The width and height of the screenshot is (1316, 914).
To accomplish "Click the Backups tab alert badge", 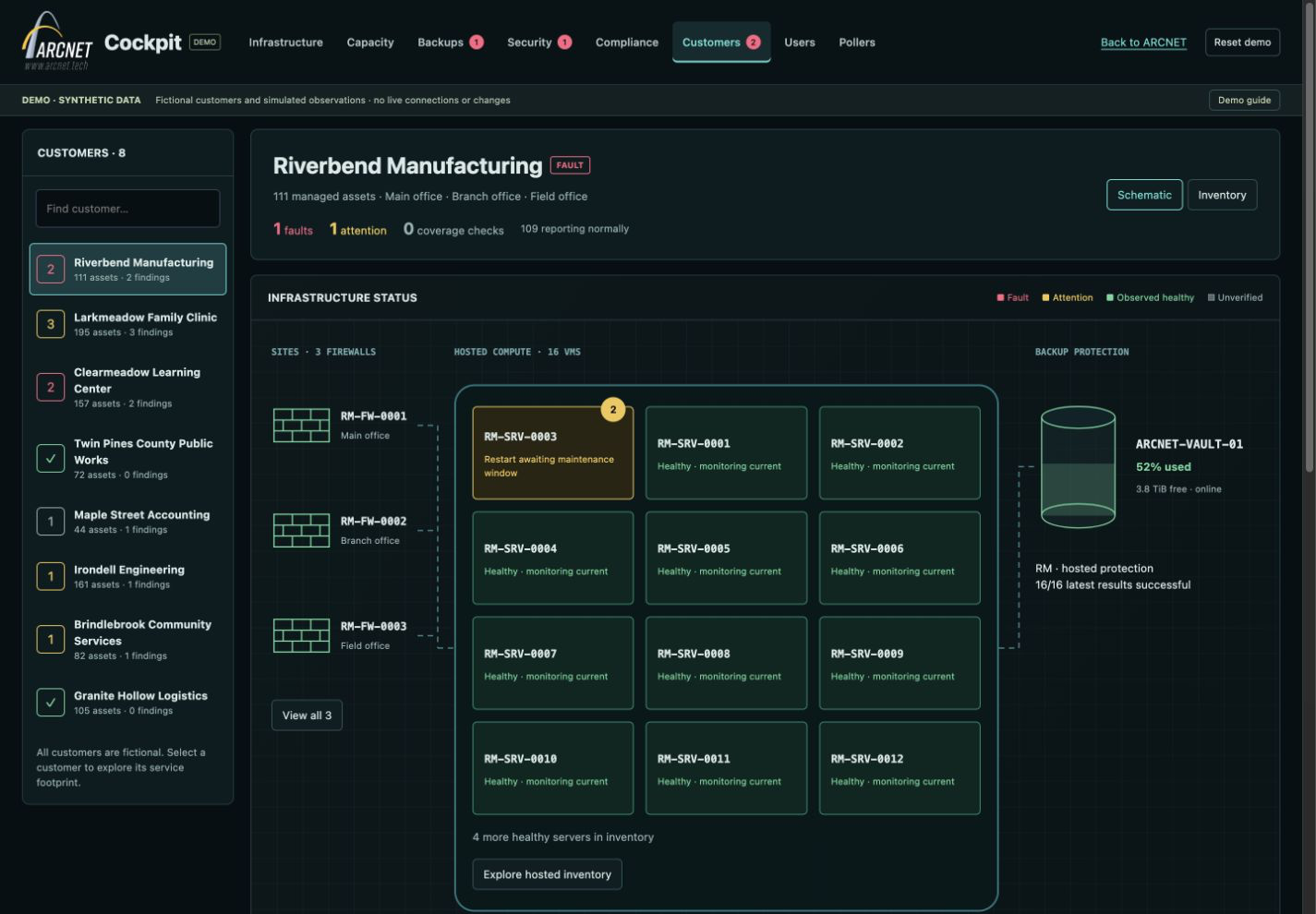I will point(477,42).
